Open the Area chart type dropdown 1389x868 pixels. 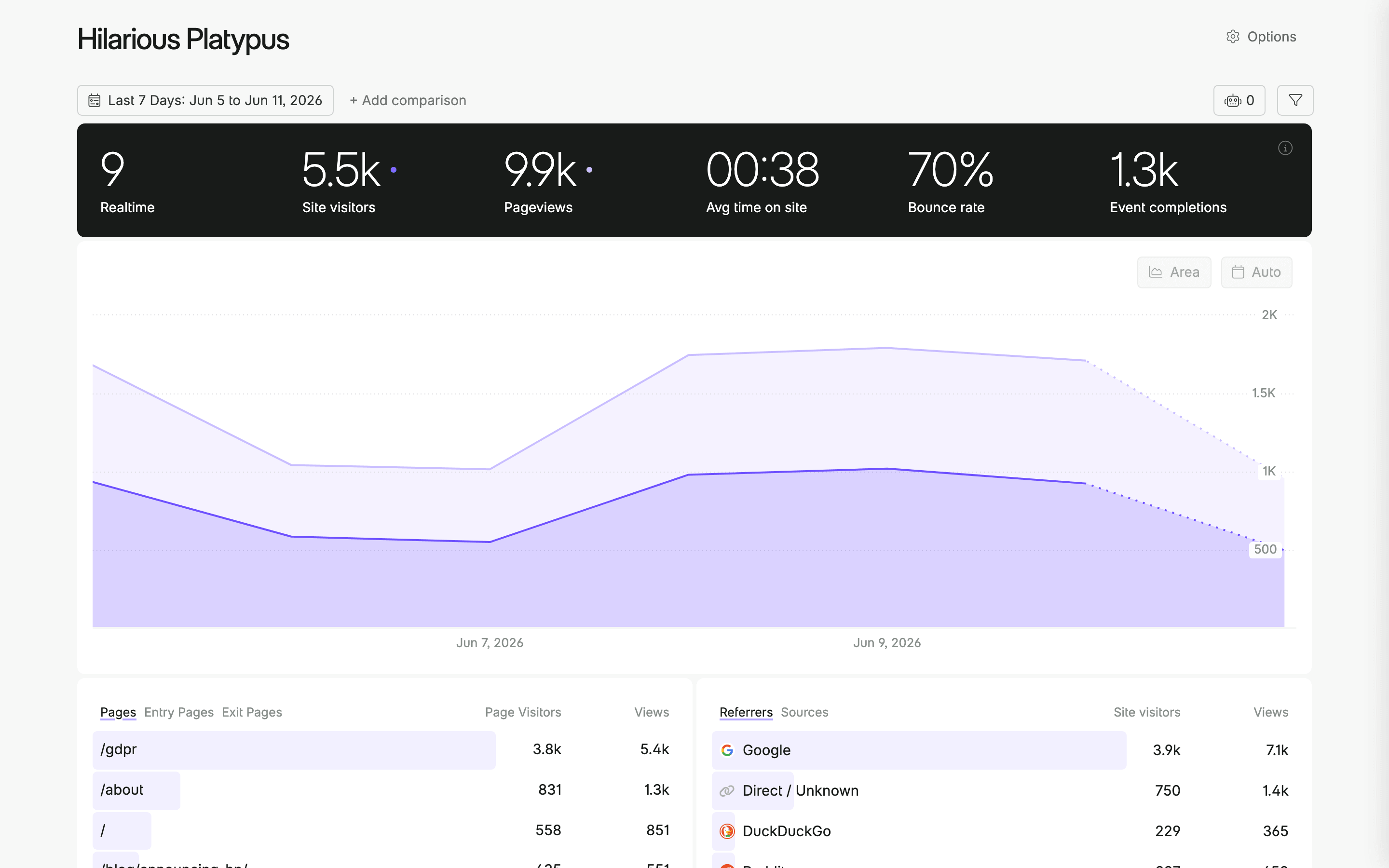tap(1174, 272)
